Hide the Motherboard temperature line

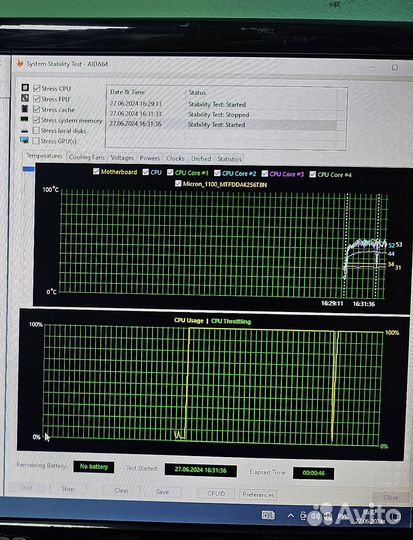(96, 171)
